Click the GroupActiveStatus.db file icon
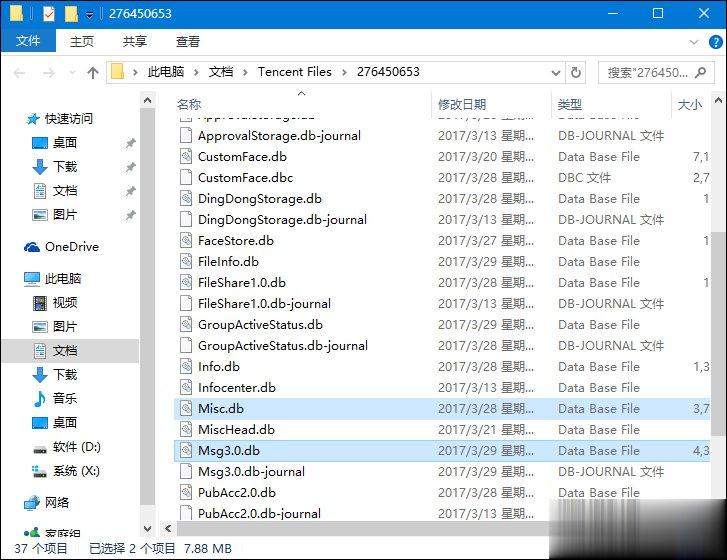The image size is (727, 560). 186,325
